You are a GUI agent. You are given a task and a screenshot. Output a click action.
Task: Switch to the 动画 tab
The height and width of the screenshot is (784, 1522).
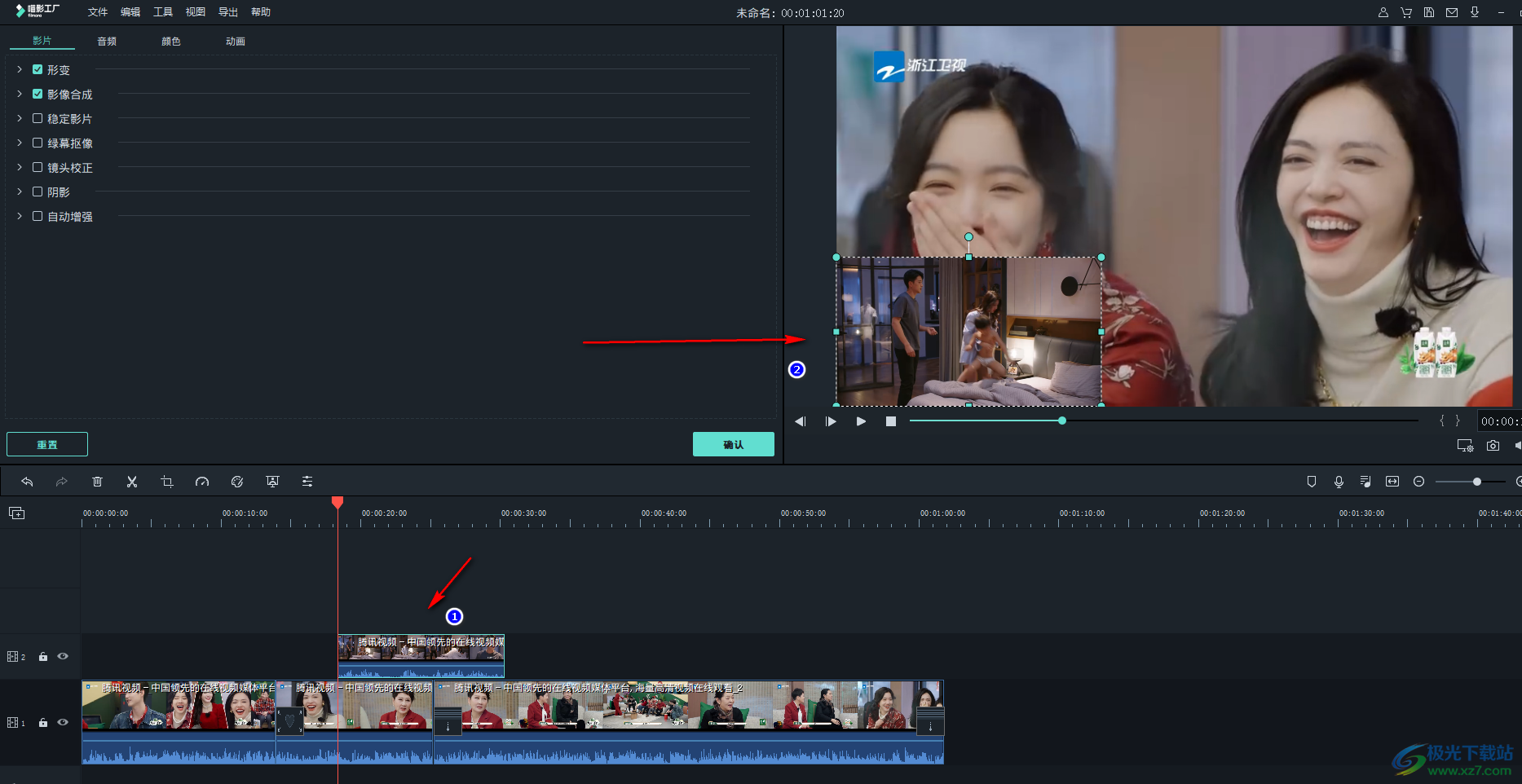pos(236,41)
